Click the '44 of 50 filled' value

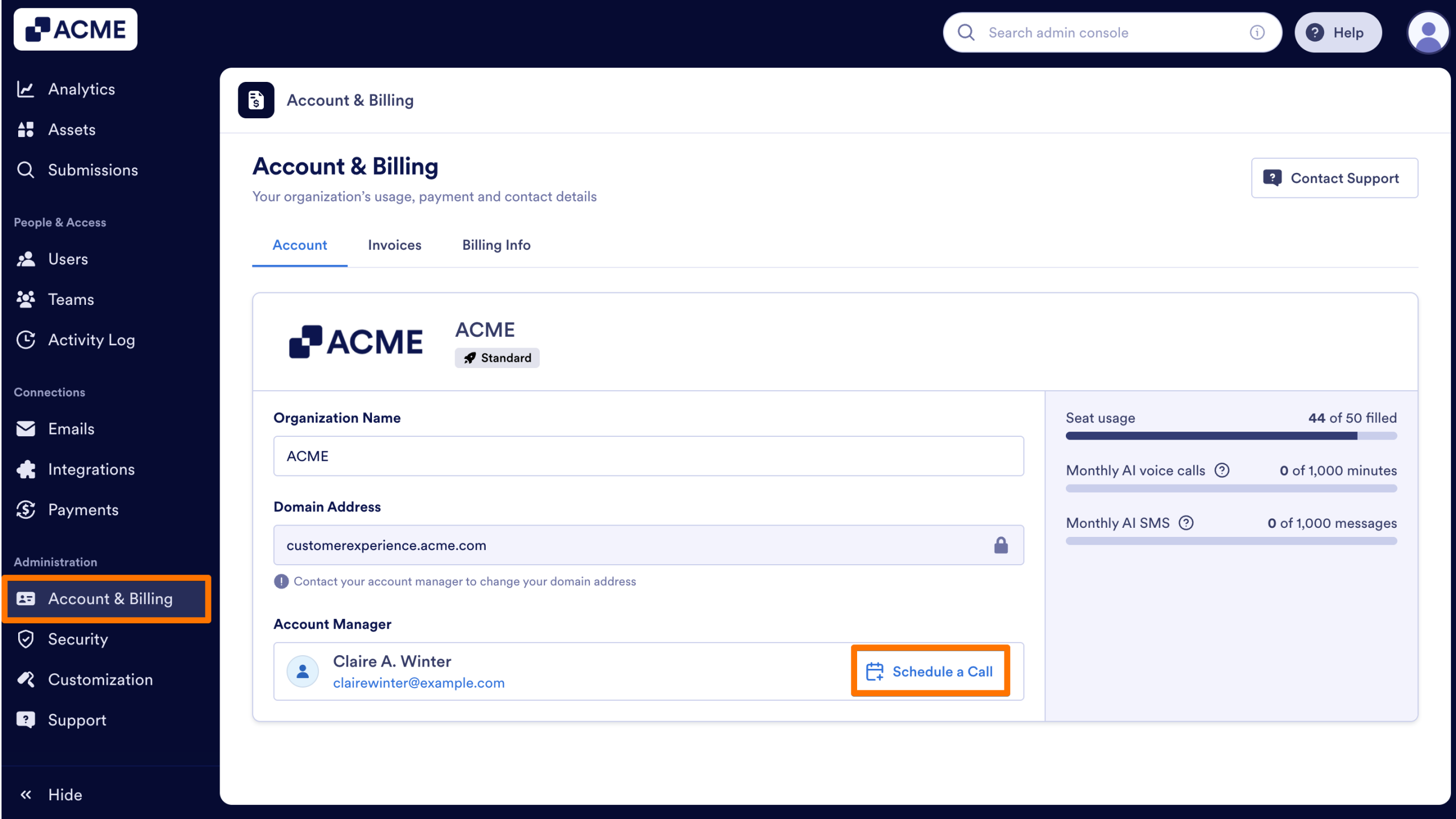click(1352, 418)
